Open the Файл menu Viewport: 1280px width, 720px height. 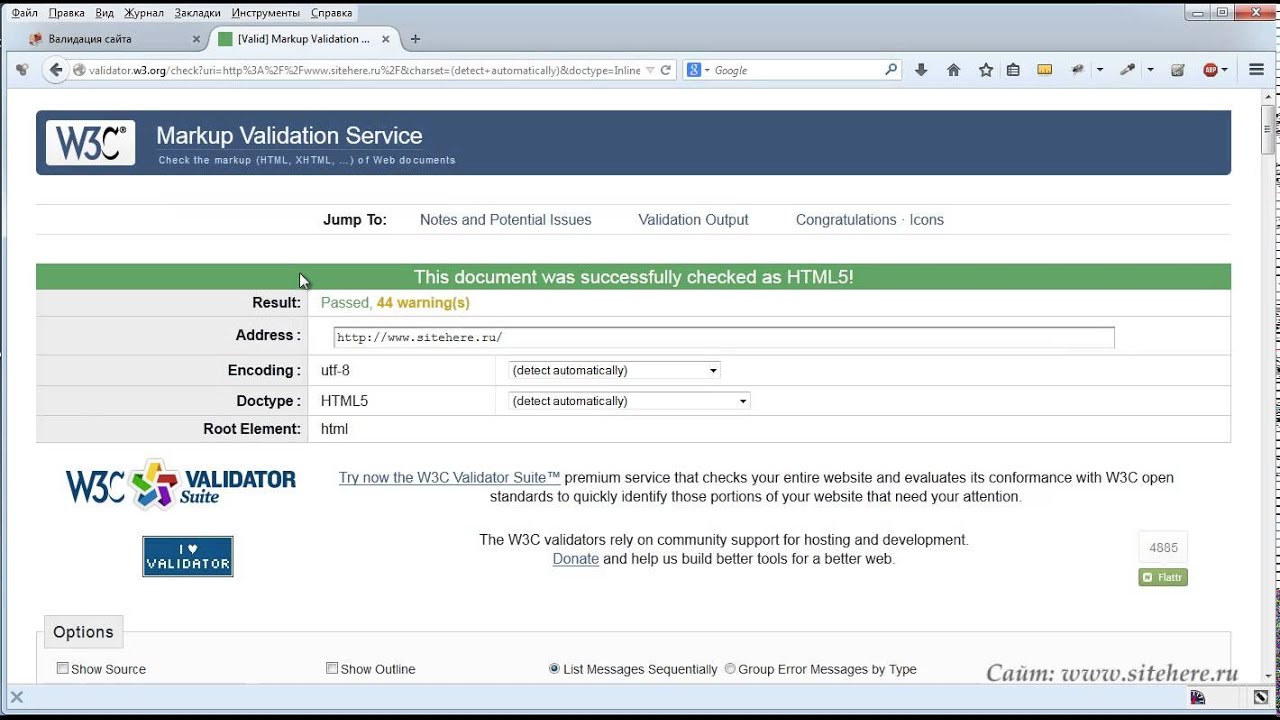click(25, 13)
